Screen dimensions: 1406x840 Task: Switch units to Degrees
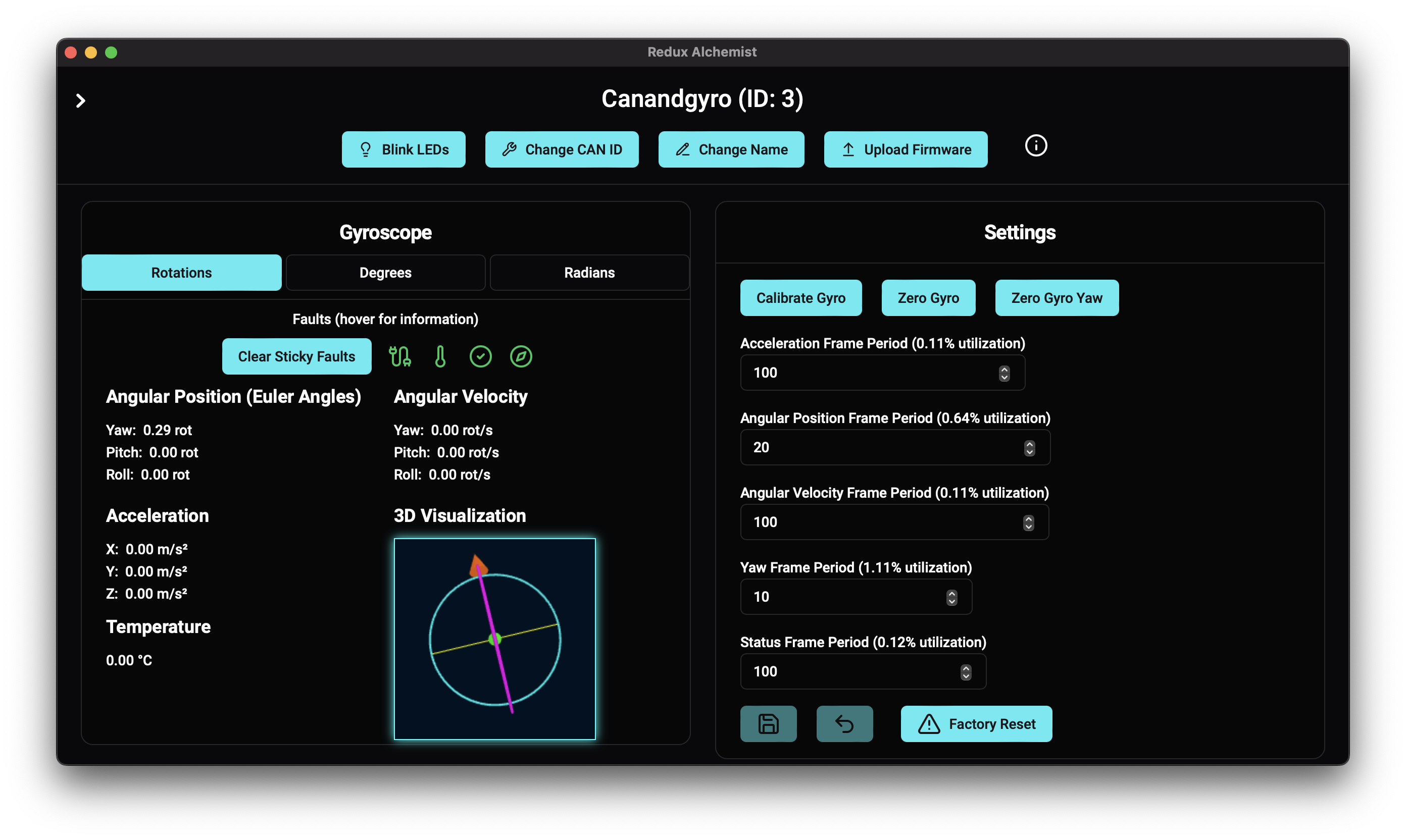click(385, 273)
